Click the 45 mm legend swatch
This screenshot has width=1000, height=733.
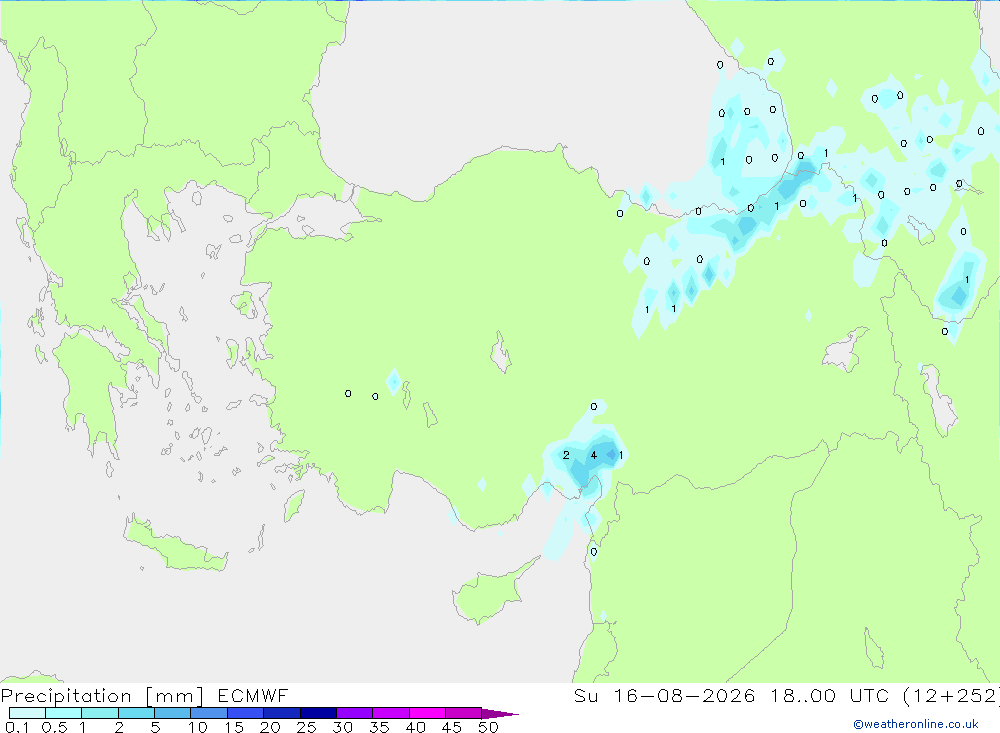click(x=464, y=713)
